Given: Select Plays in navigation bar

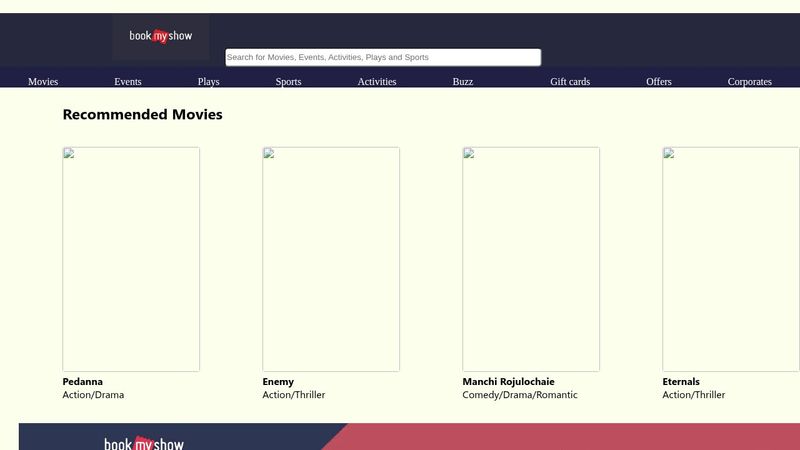Looking at the screenshot, I should click(208, 82).
